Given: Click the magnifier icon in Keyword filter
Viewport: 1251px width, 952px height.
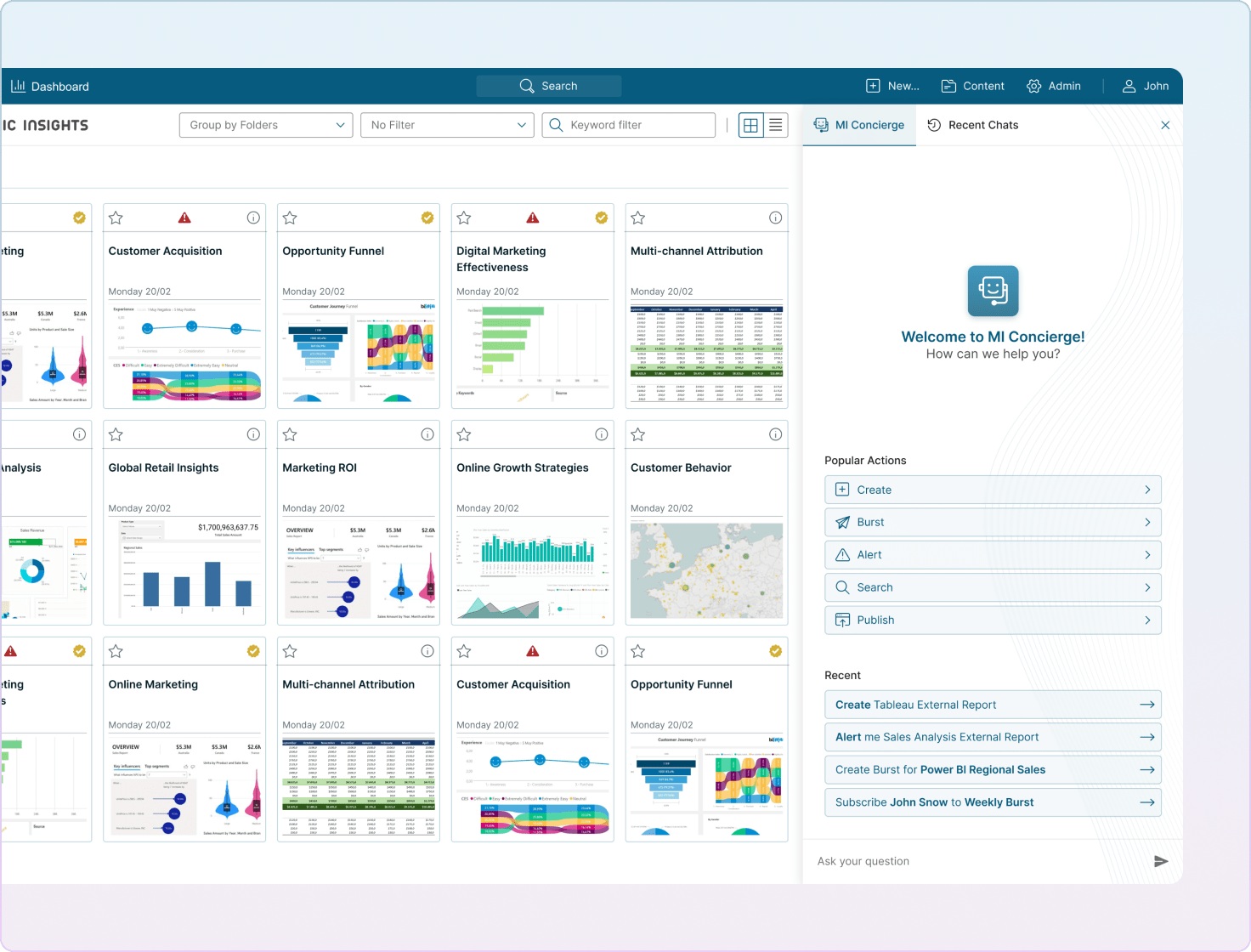Looking at the screenshot, I should pos(556,125).
